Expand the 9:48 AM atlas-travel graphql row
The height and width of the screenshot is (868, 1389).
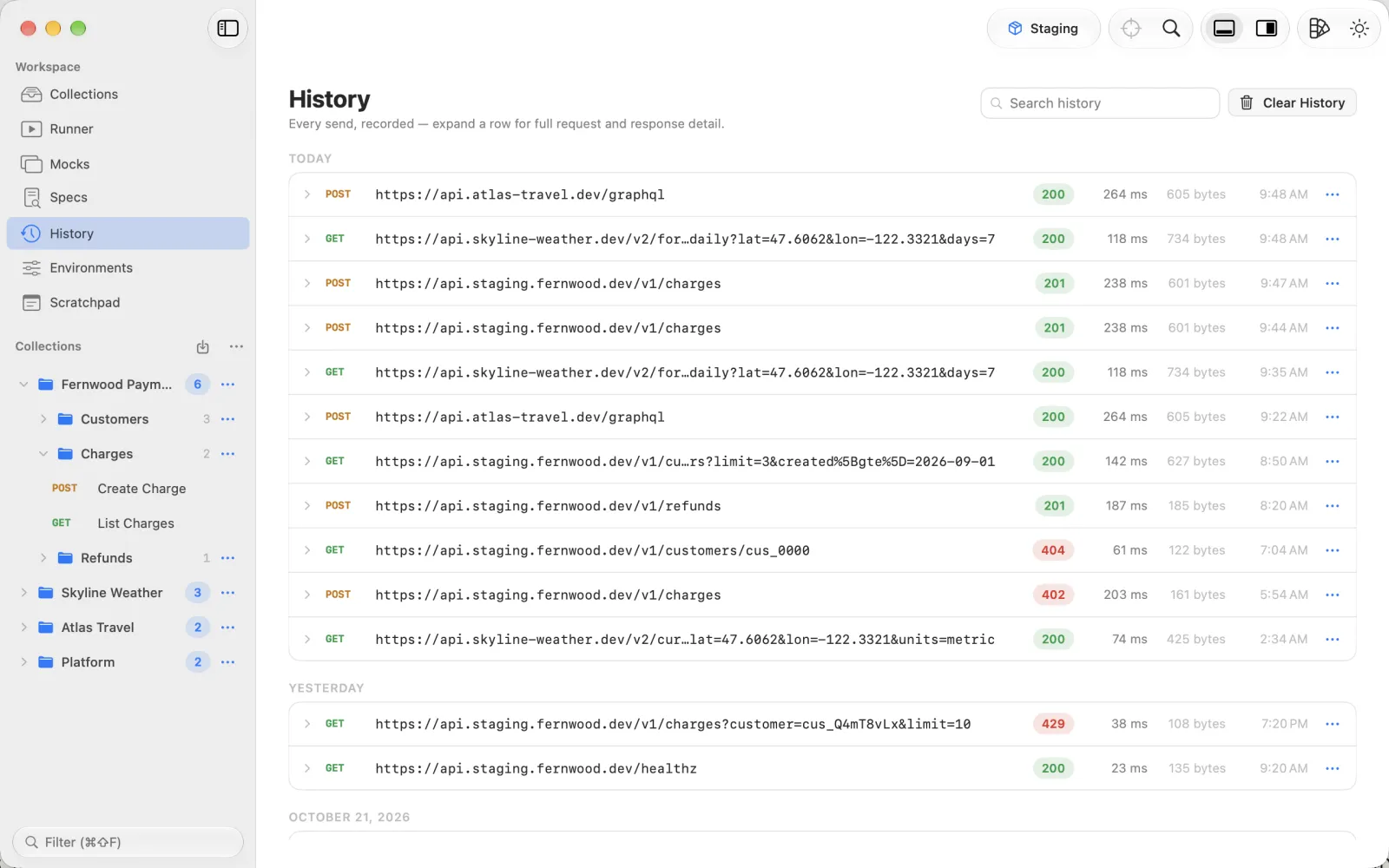306,194
